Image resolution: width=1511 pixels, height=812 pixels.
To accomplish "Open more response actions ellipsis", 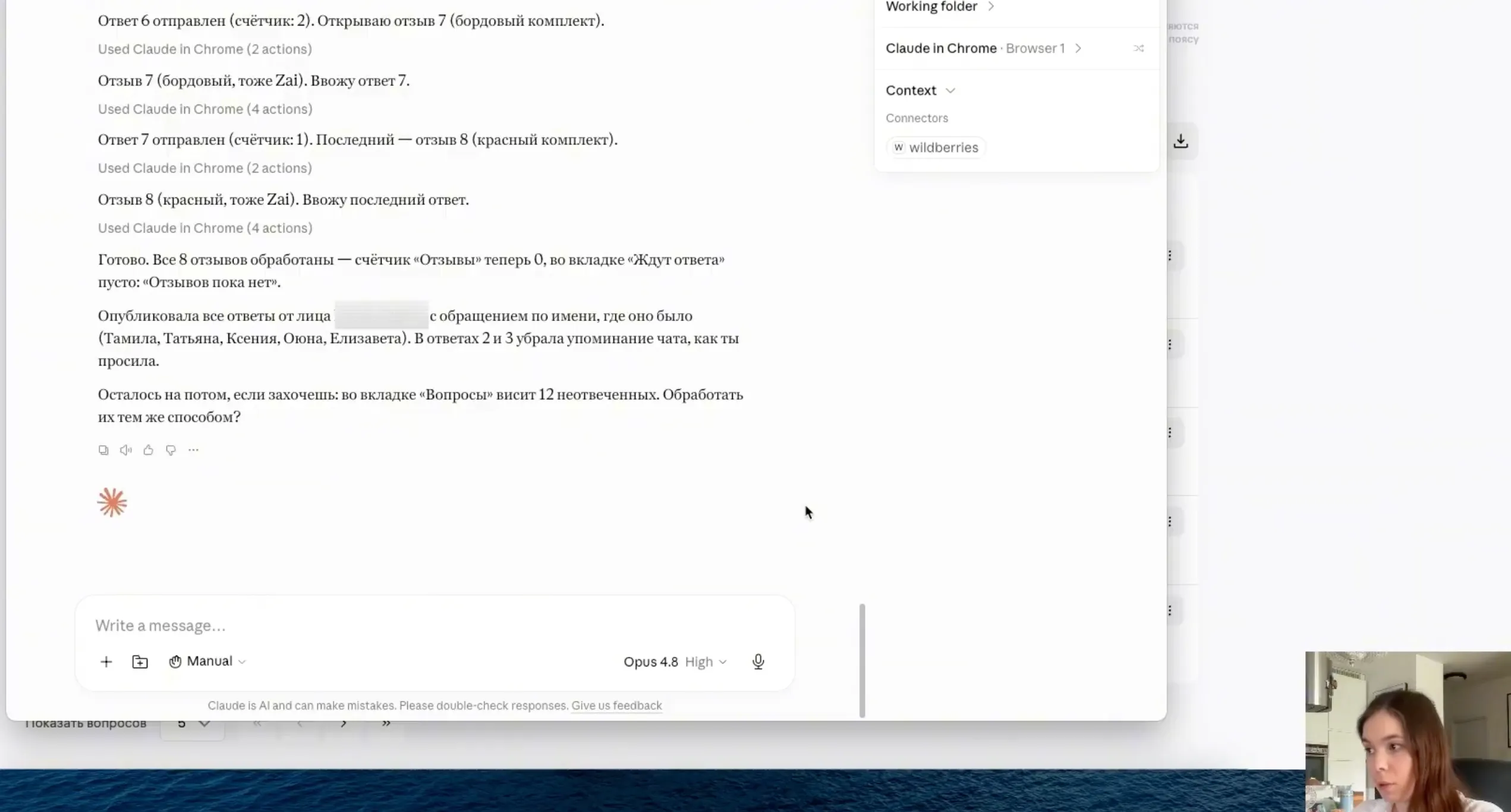I will (x=193, y=450).
